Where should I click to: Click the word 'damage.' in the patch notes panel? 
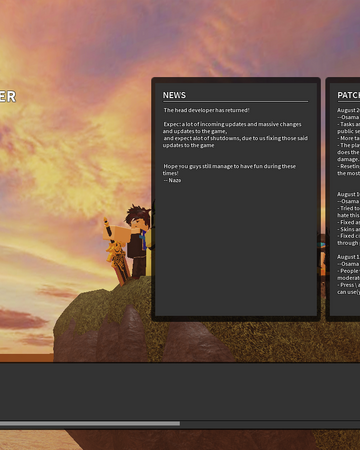point(348,159)
